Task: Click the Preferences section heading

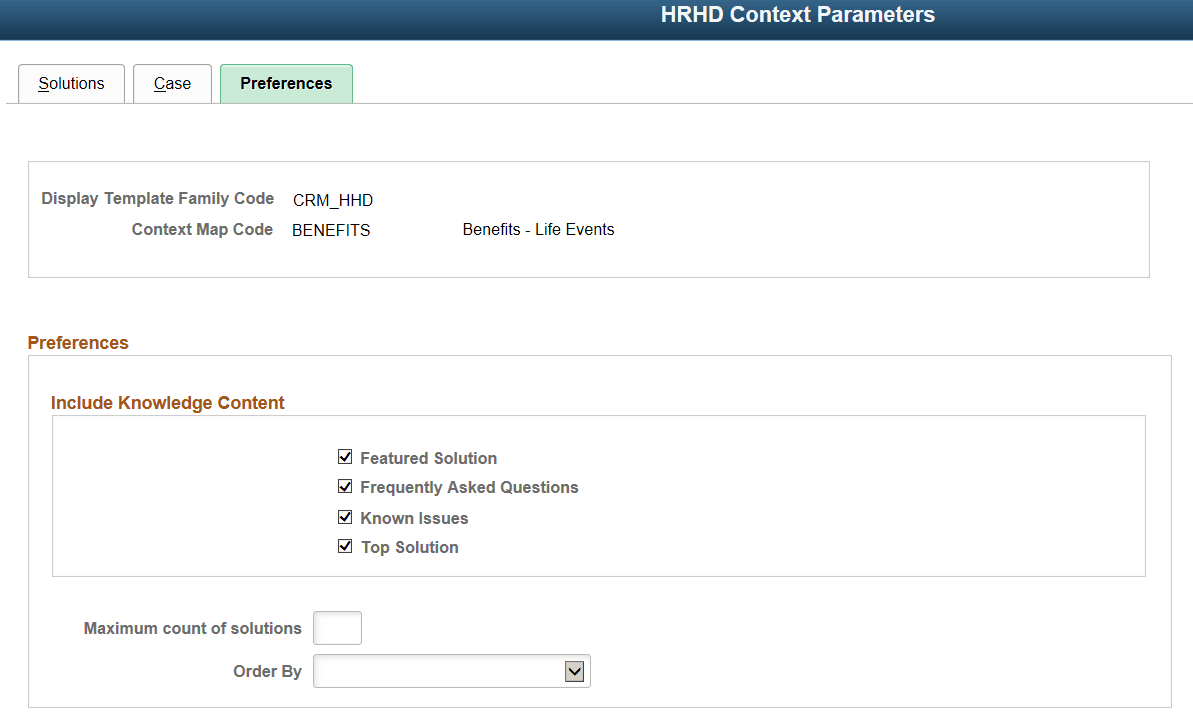Action: click(78, 343)
